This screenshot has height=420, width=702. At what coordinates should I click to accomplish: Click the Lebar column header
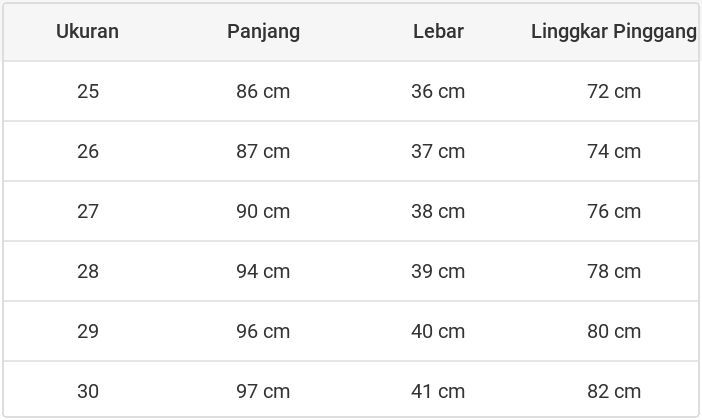pyautogui.click(x=438, y=31)
